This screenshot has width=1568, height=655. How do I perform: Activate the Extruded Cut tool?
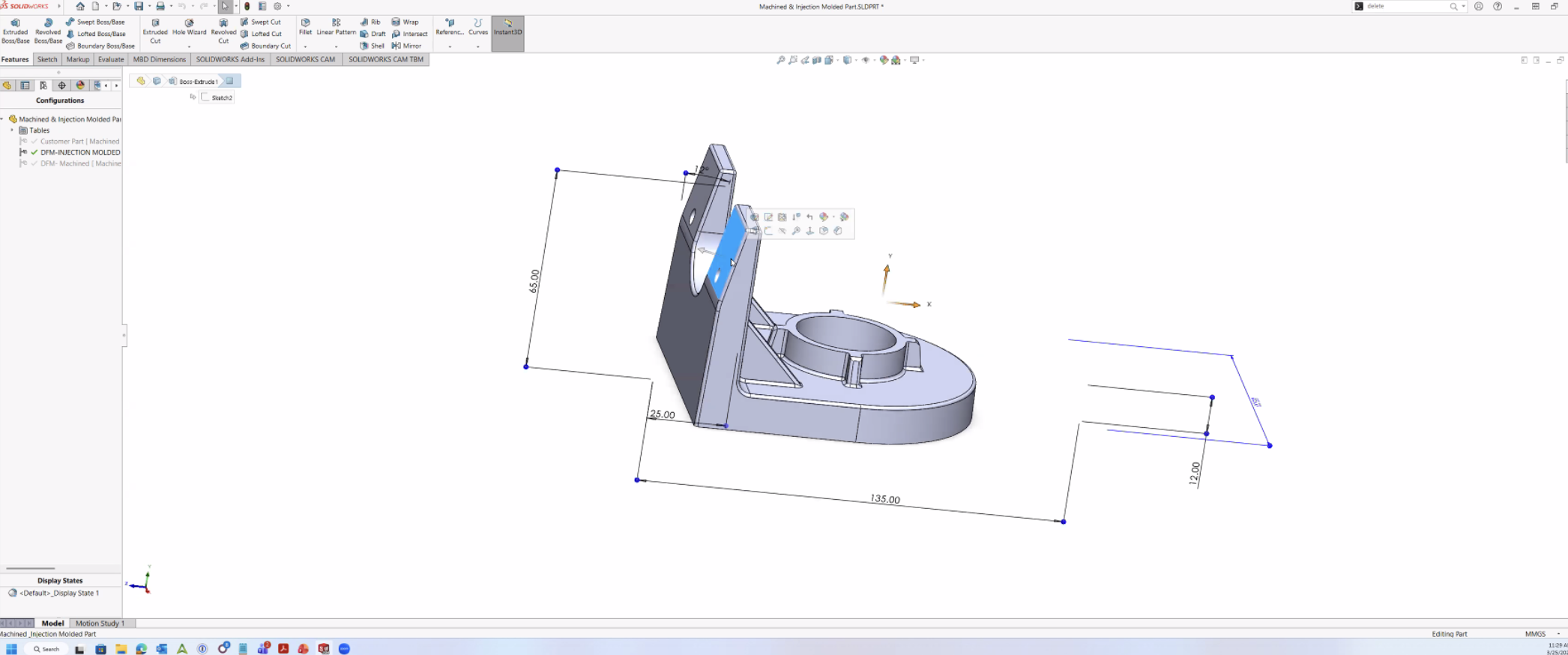[155, 31]
